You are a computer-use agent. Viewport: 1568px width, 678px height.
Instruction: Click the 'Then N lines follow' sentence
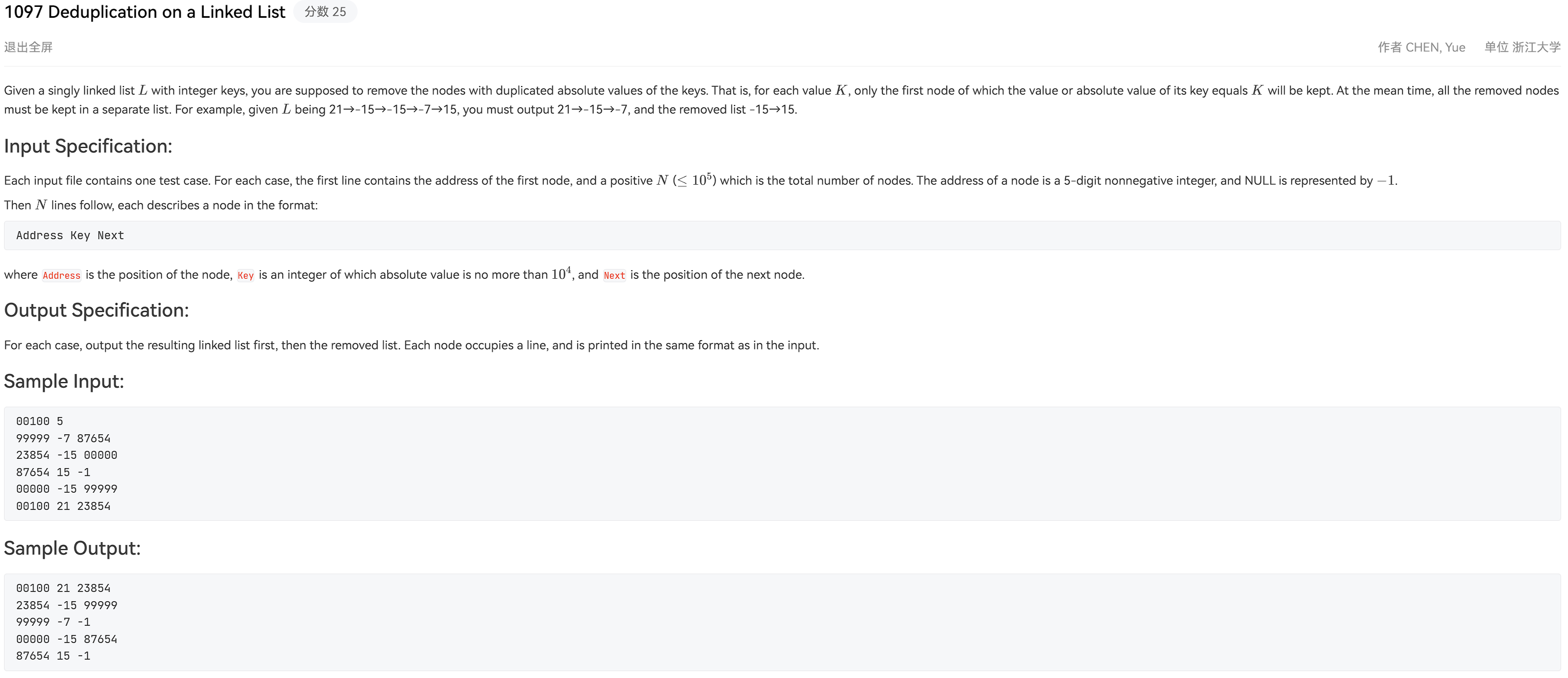point(161,205)
